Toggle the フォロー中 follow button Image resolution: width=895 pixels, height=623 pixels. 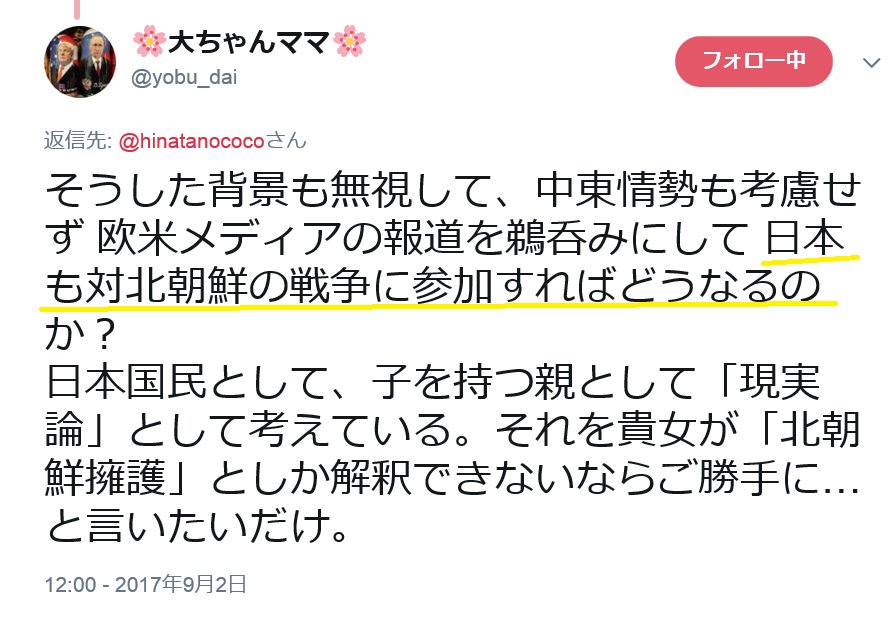point(753,61)
